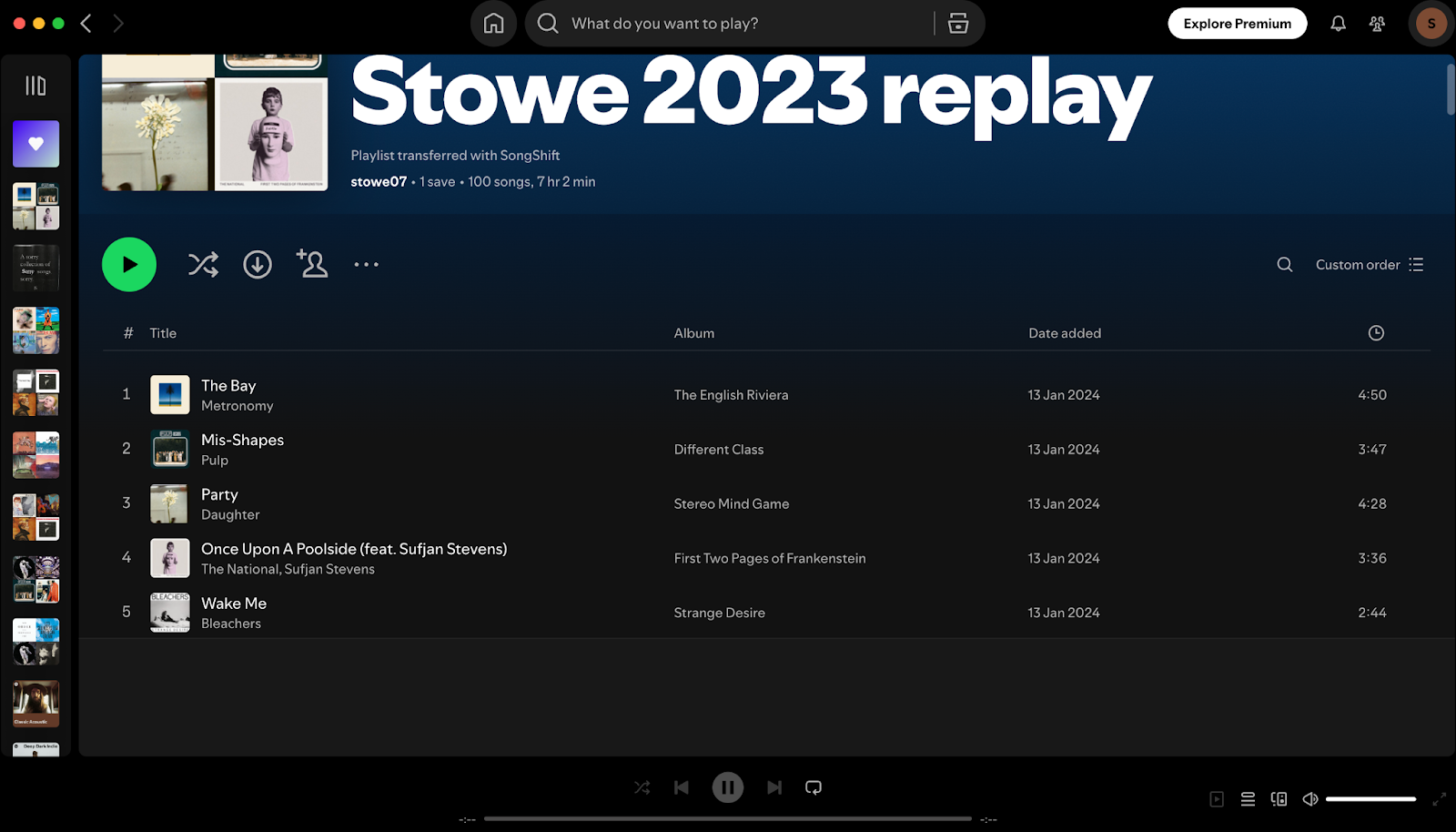Click the search field at the top

click(x=728, y=24)
